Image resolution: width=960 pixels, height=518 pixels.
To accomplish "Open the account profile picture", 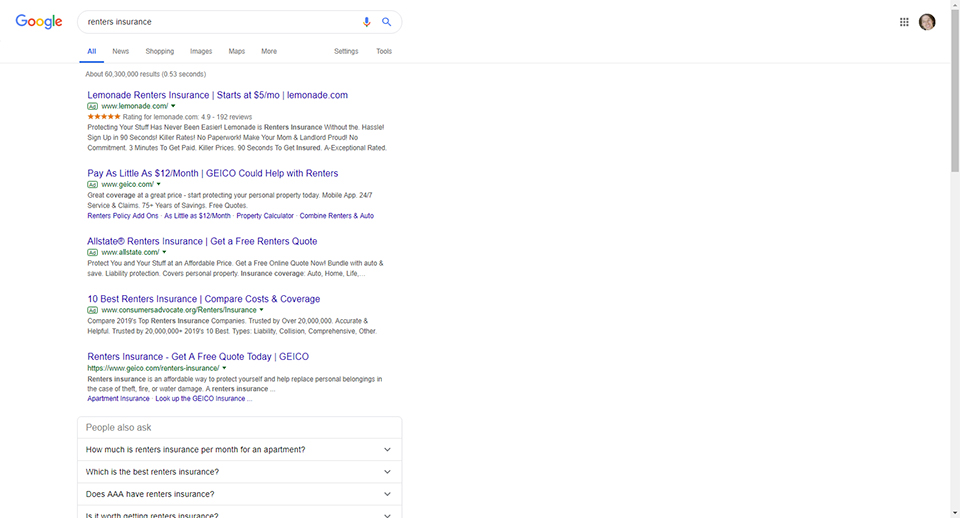I will pyautogui.click(x=927, y=22).
